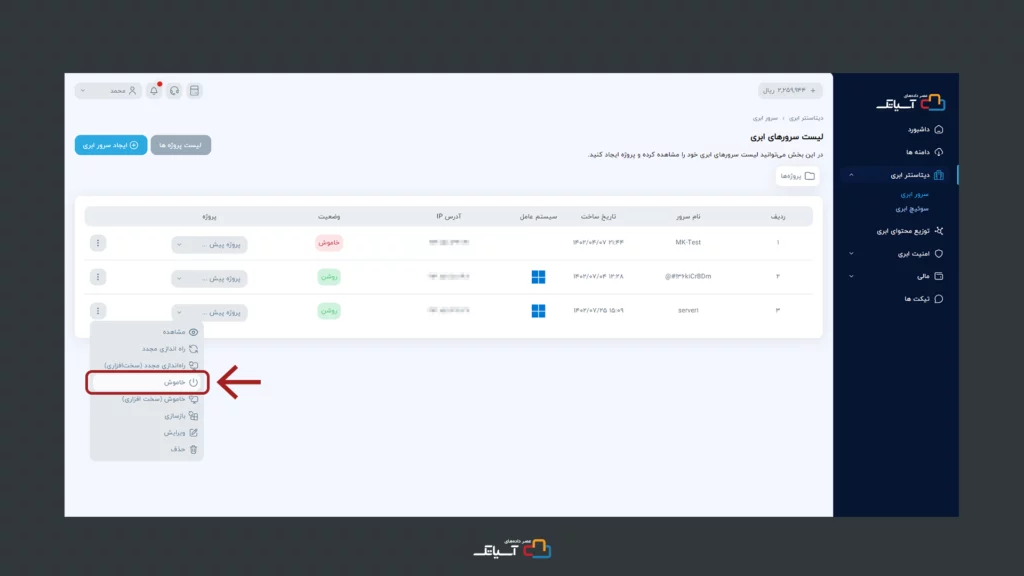1024x576 pixels.
Task: Click the plus icon to add balance
Action: pos(813,91)
